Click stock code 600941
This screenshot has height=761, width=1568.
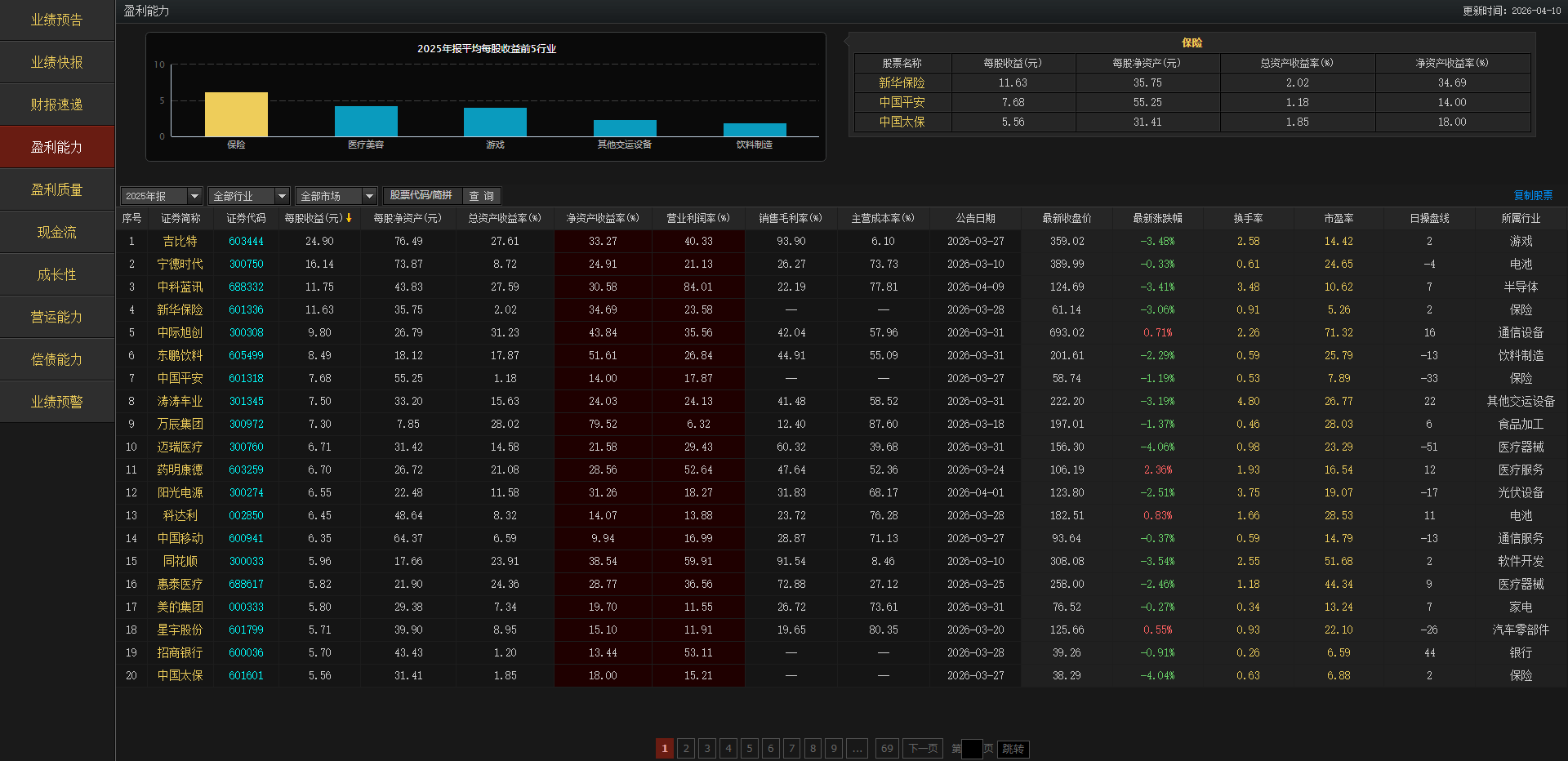point(246,539)
